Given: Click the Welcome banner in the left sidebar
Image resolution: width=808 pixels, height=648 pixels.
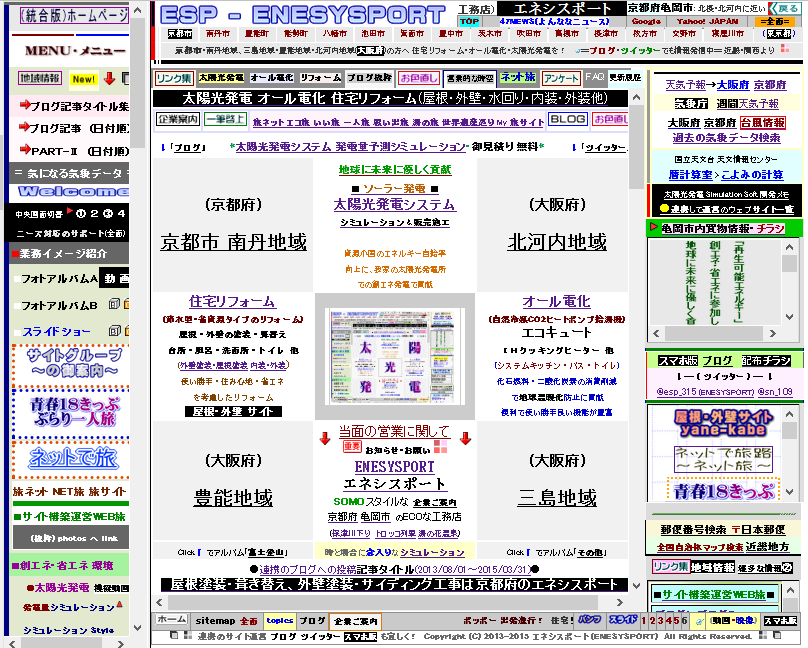Looking at the screenshot, I should click(68, 191).
